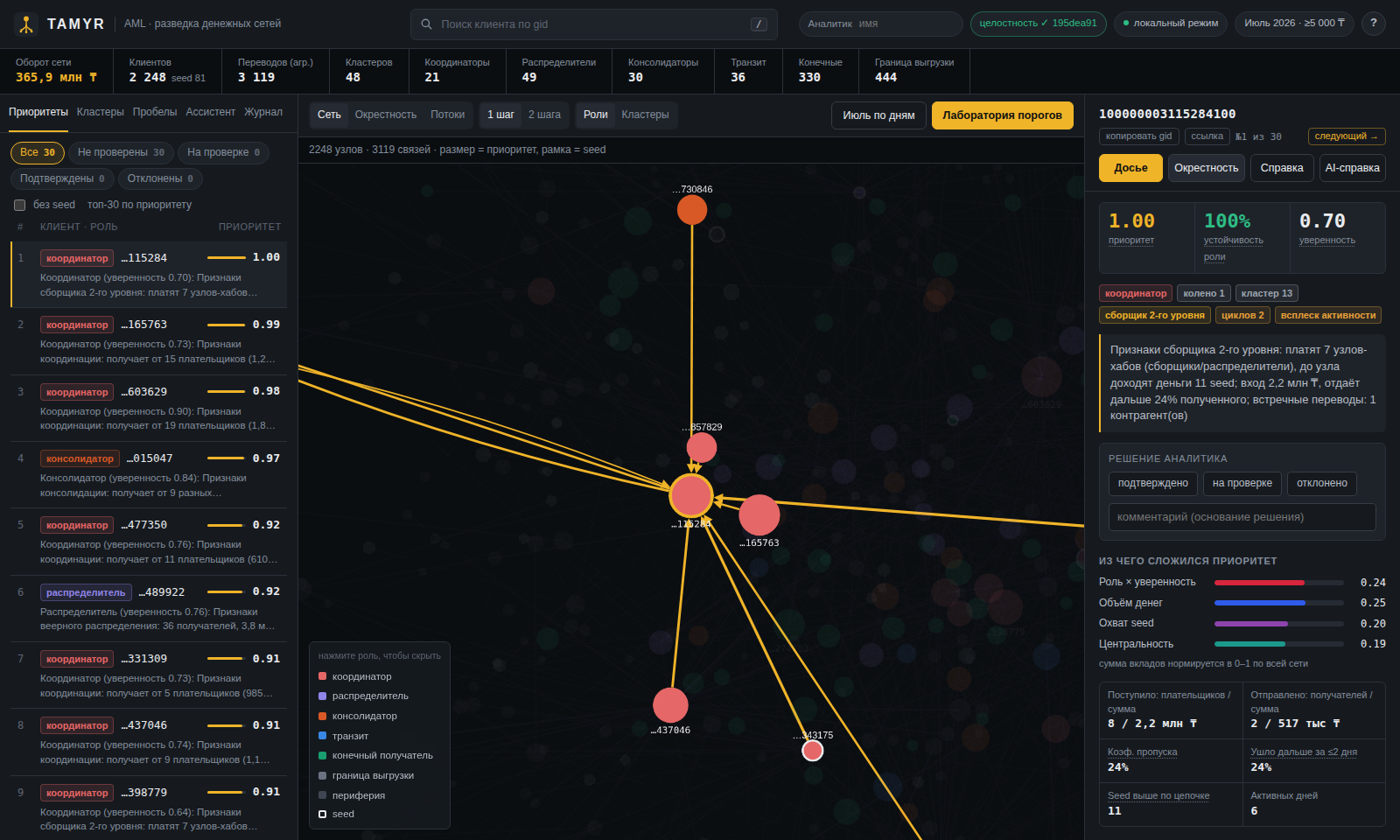
Task: Select graph node 730846
Action: pyautogui.click(x=692, y=210)
